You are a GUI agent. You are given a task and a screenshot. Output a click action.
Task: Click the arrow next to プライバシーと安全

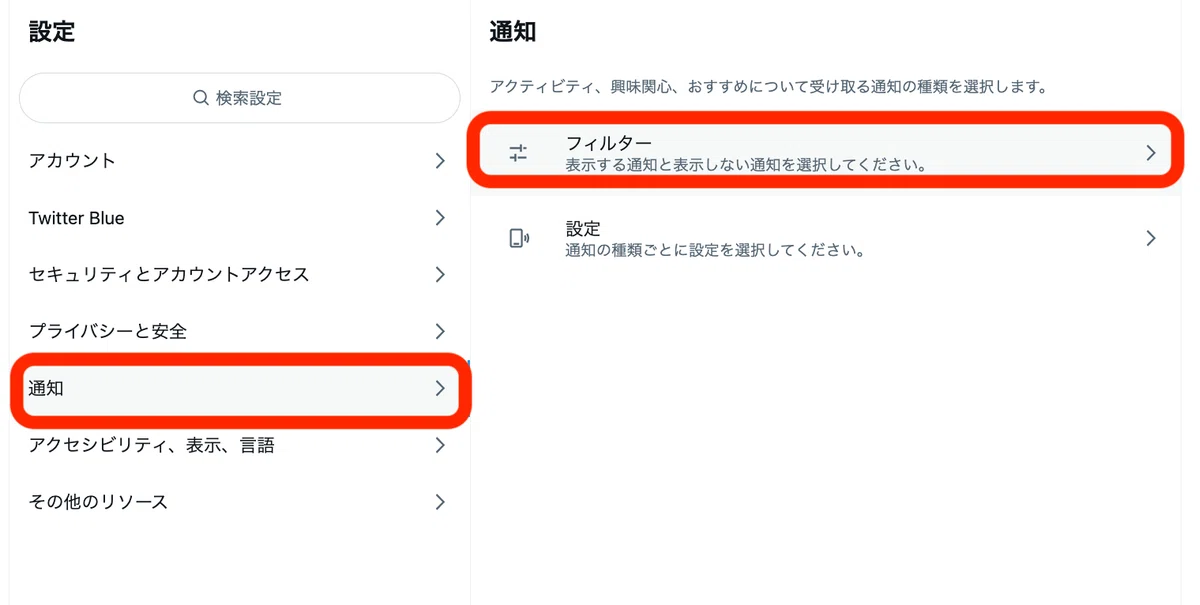(440, 331)
